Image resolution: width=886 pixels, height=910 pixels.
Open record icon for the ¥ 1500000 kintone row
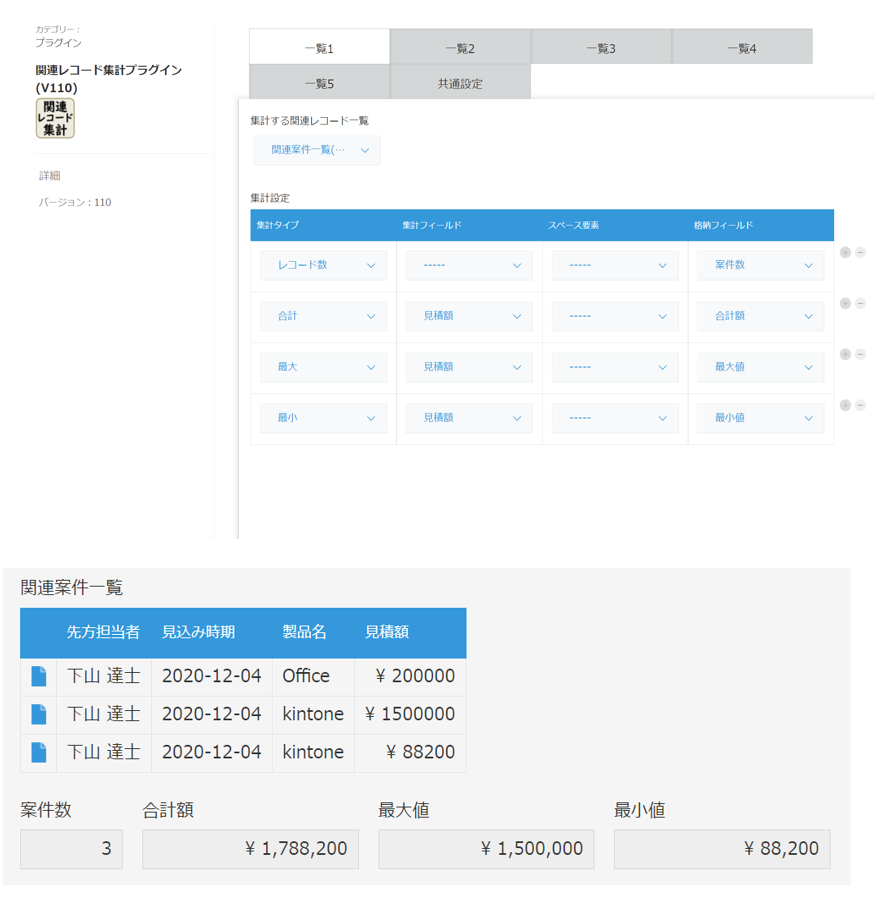pos(39,714)
